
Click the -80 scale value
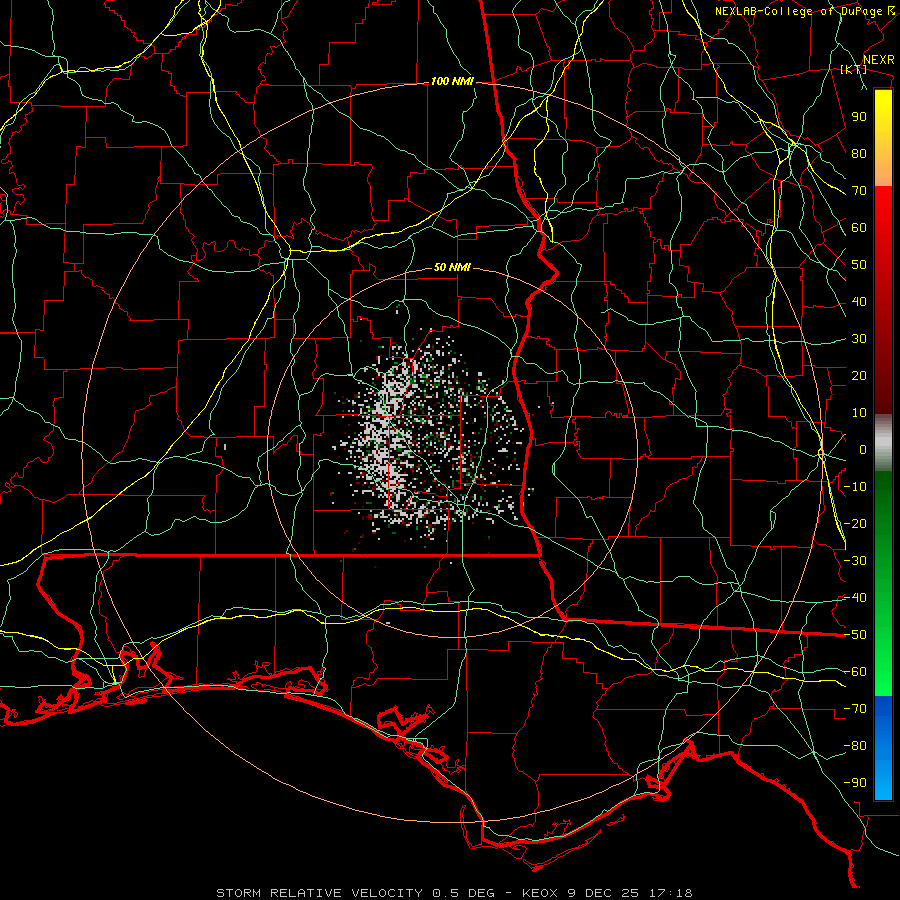tap(855, 746)
